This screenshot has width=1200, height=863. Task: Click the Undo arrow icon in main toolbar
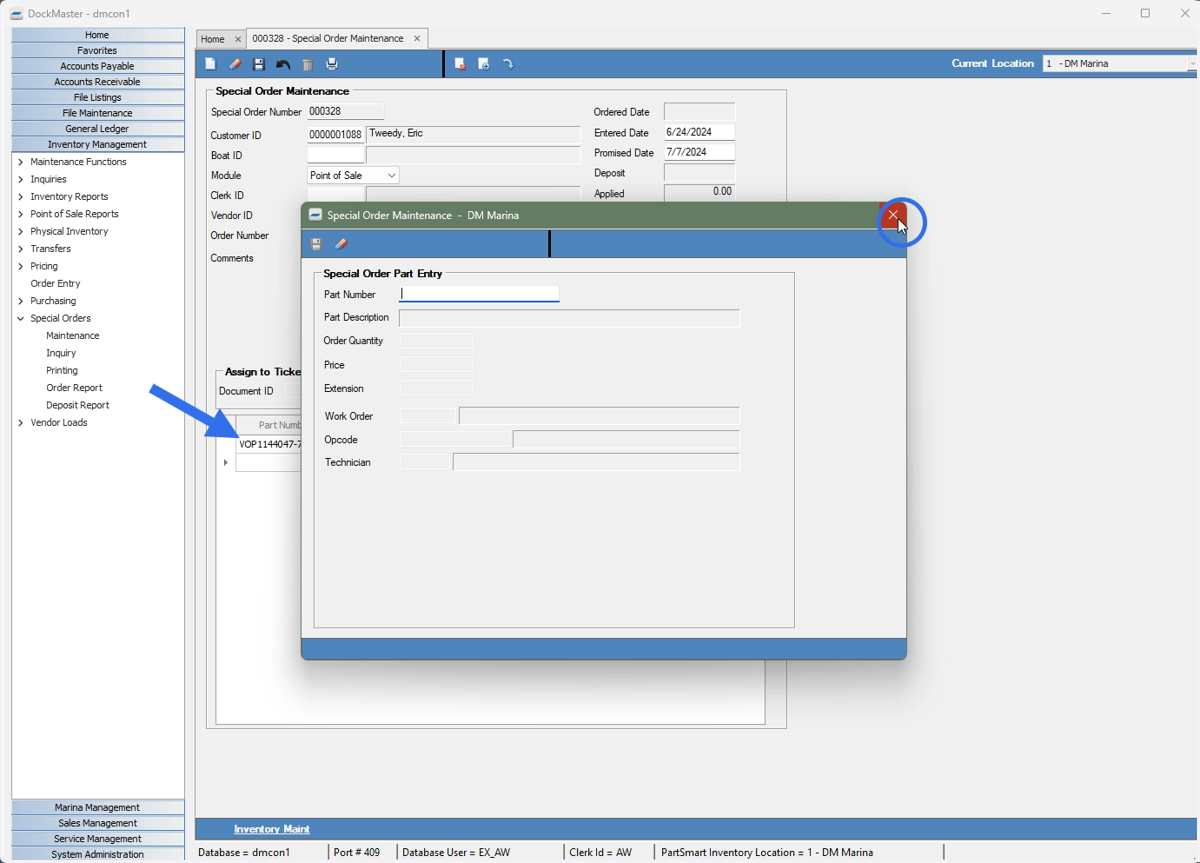pos(283,64)
